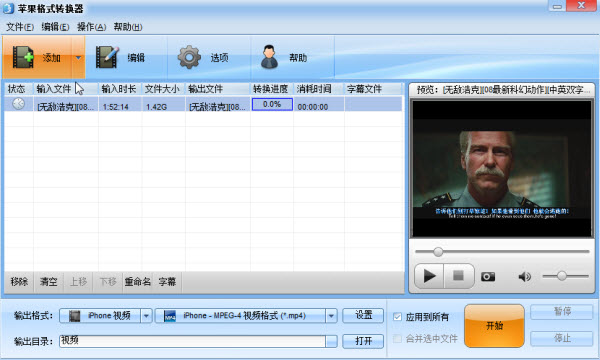Click the 下移 (Move down) button
Screen dimensions: 600x360
[x=108, y=282]
